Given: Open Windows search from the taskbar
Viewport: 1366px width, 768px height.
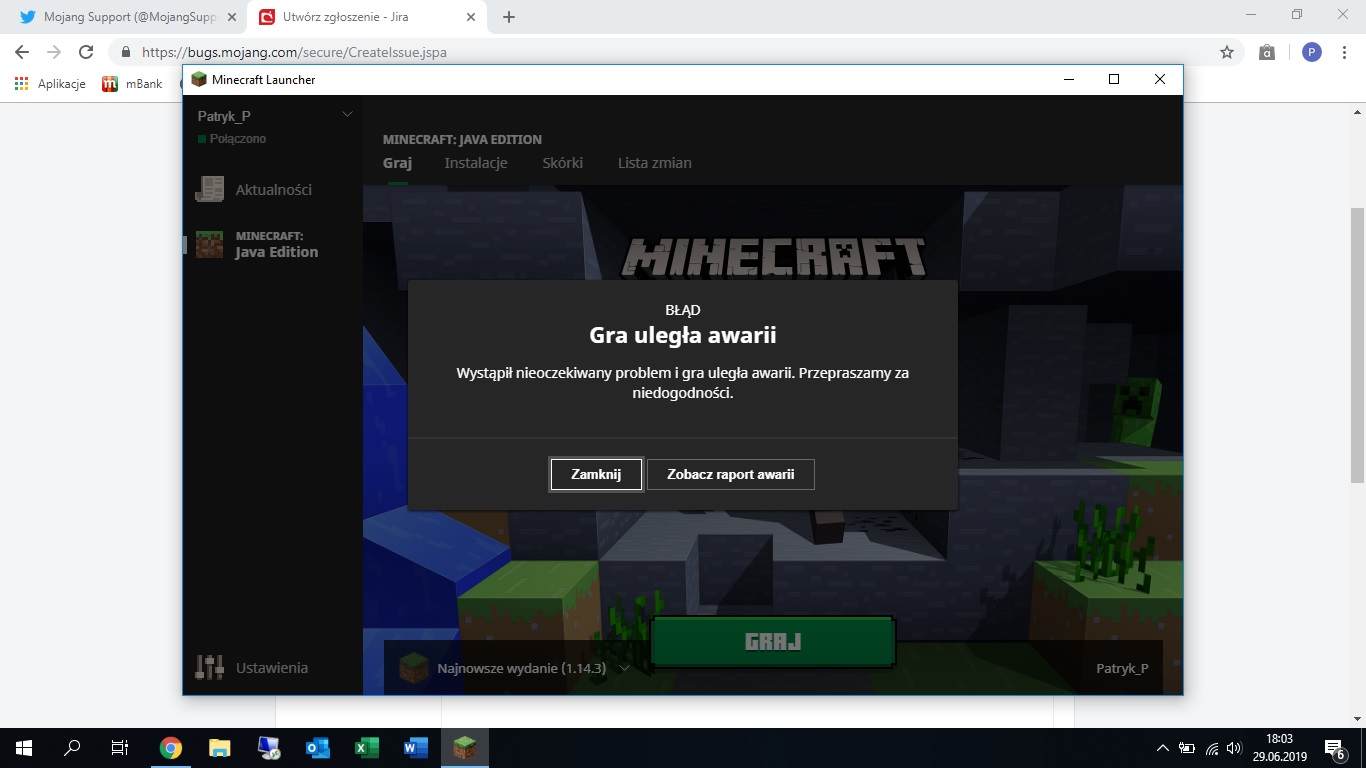Looking at the screenshot, I should tap(72, 748).
